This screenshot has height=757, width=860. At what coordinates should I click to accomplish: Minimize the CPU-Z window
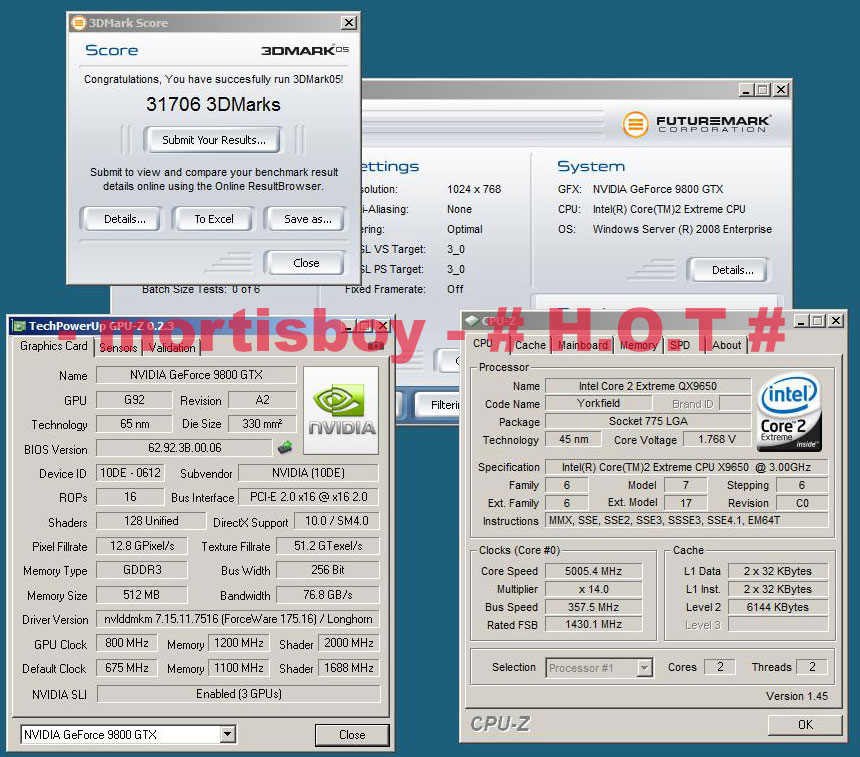[801, 320]
